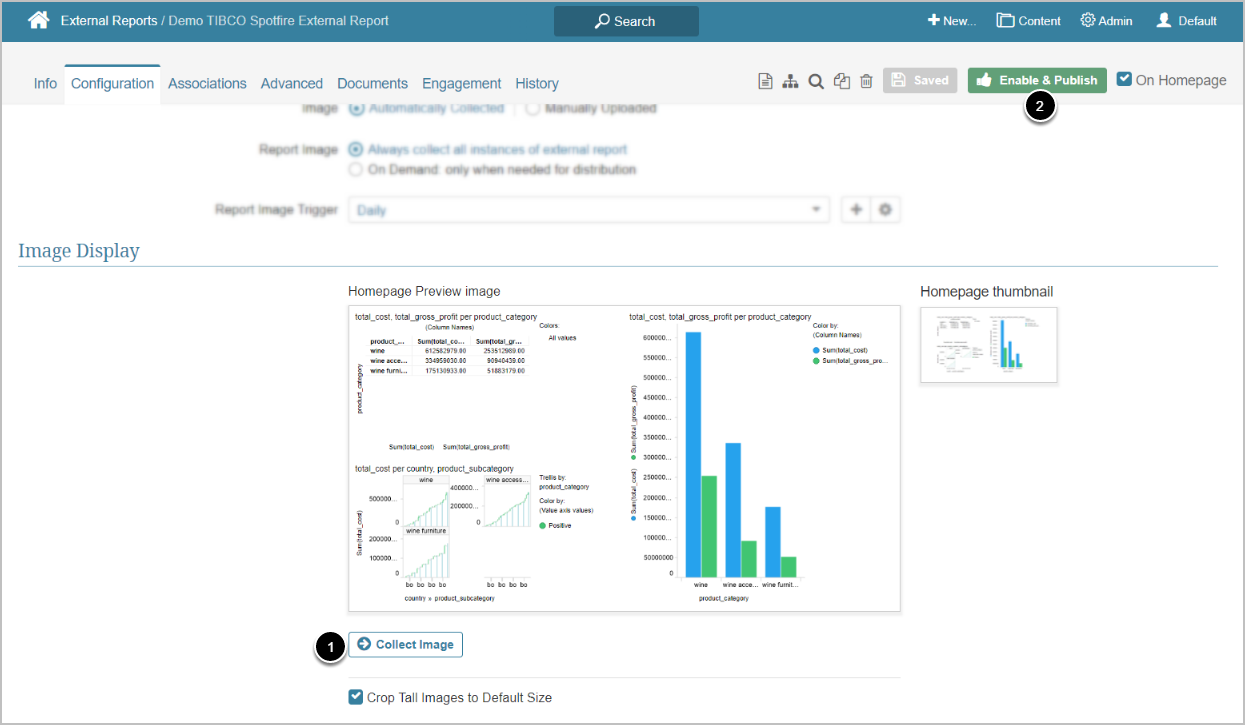Open the New menu in top bar
1245x725 pixels.
click(x=951, y=21)
